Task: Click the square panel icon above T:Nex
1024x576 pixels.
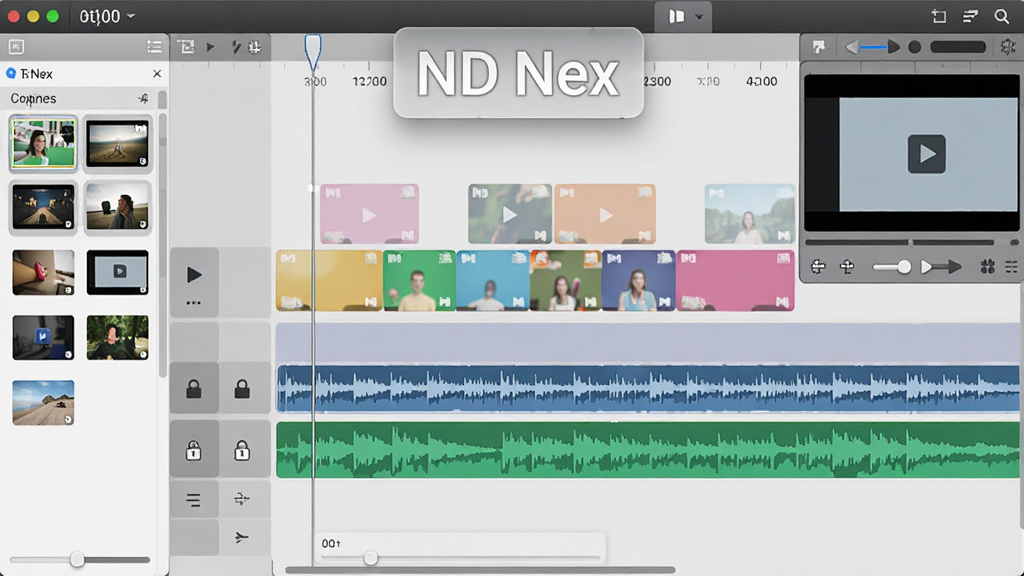Action: [x=16, y=46]
